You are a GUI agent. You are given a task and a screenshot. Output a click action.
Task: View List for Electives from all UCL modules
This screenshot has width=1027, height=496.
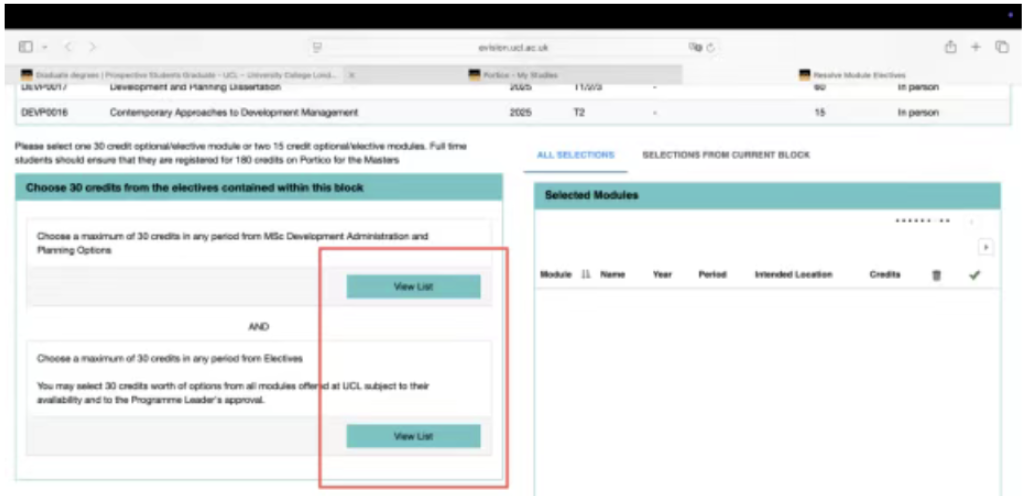point(413,436)
